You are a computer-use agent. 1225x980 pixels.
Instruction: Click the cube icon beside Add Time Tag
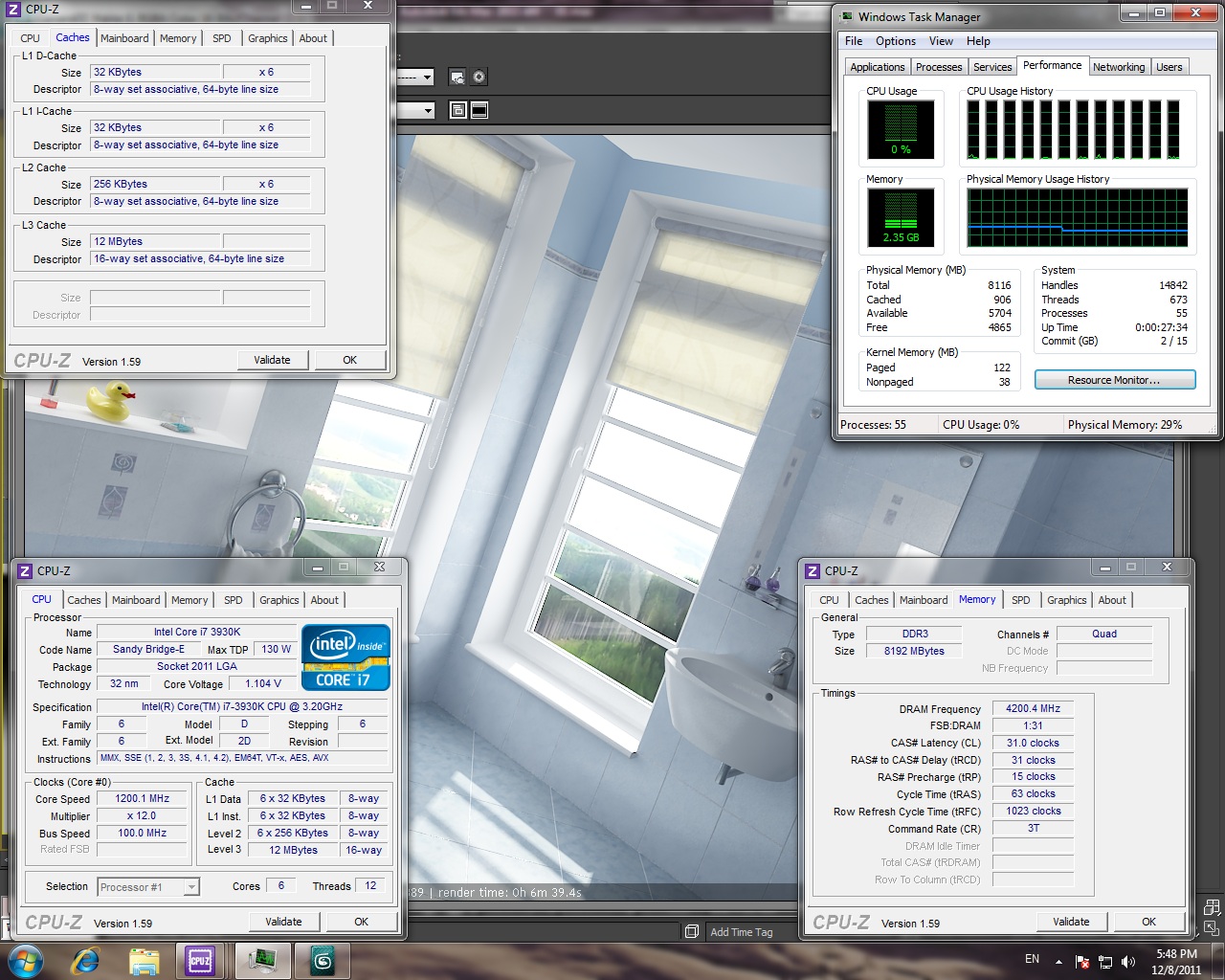pyautogui.click(x=692, y=931)
